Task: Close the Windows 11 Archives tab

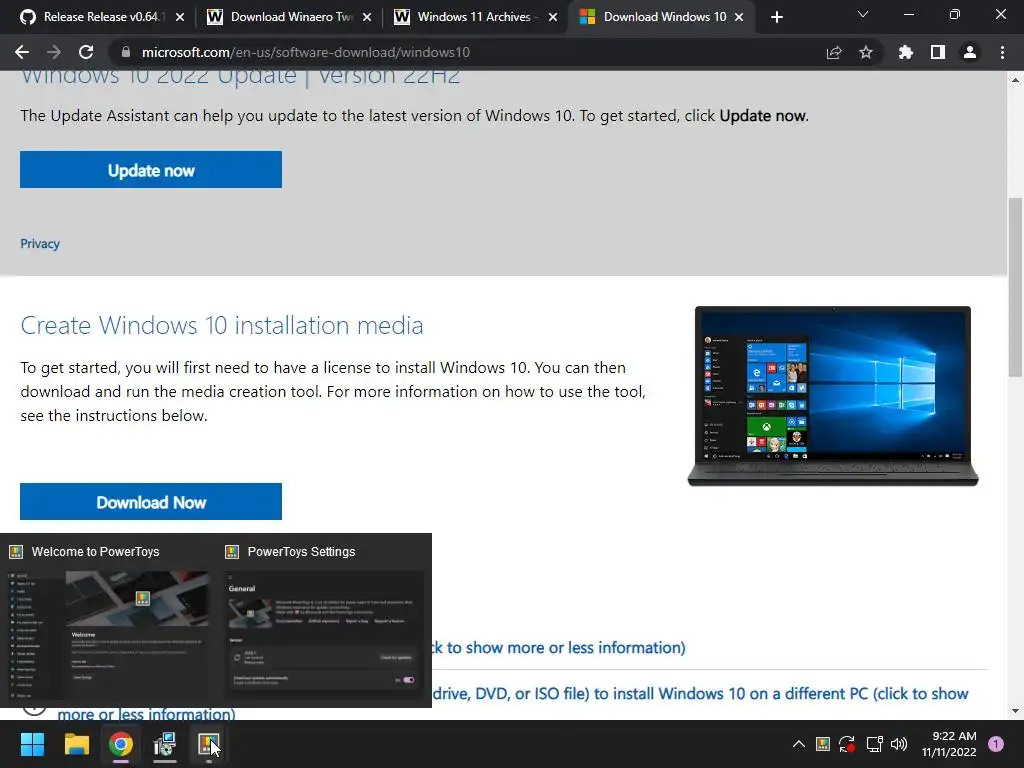Action: pos(553,17)
